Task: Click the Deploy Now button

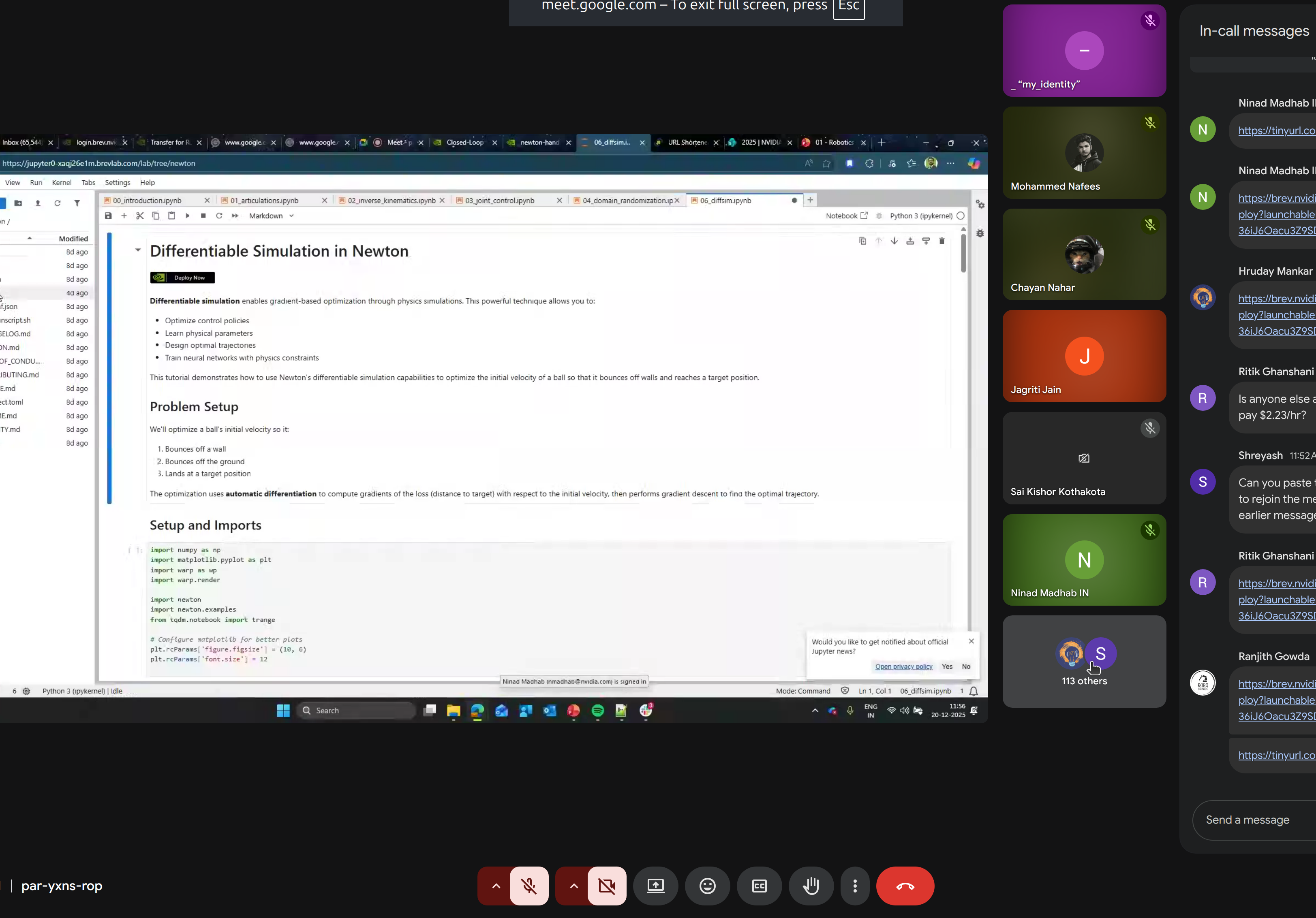Action: click(182, 278)
